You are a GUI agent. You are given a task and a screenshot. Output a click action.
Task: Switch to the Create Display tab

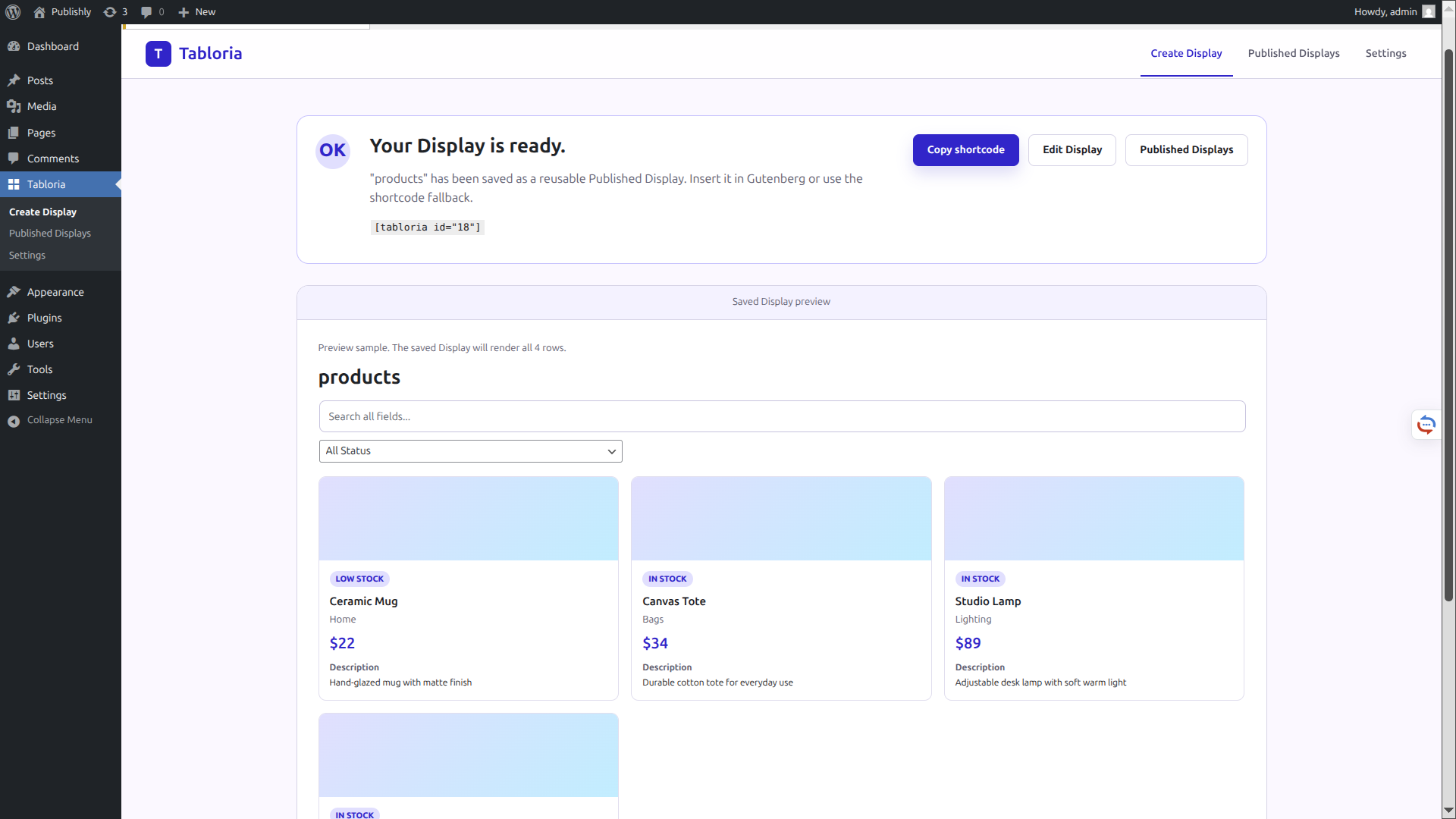1186,53
